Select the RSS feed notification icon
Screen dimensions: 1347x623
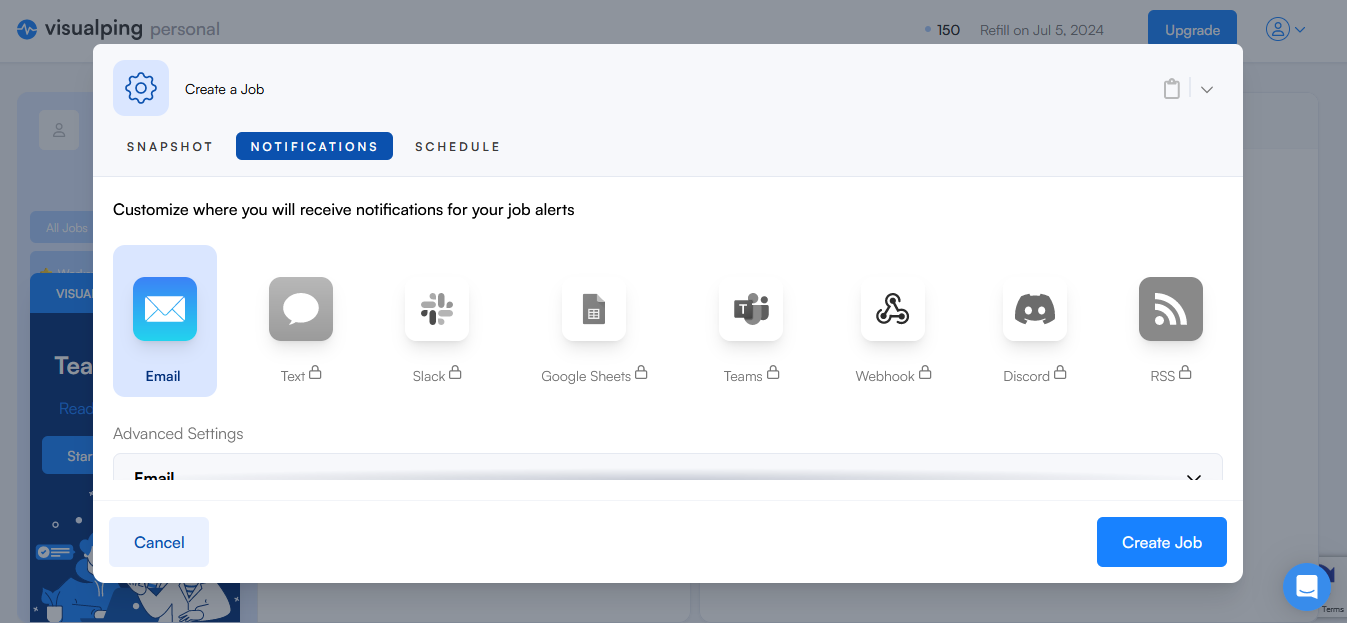click(x=1171, y=309)
